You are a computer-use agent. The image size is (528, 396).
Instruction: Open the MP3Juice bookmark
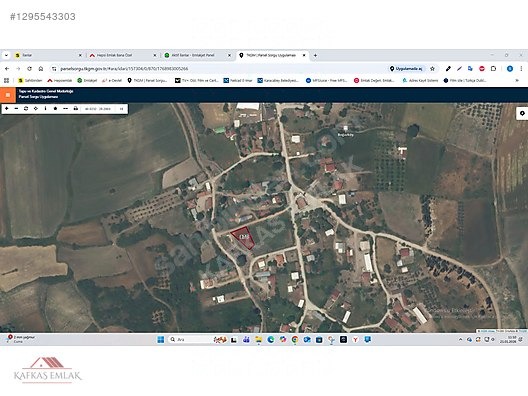(x=326, y=80)
